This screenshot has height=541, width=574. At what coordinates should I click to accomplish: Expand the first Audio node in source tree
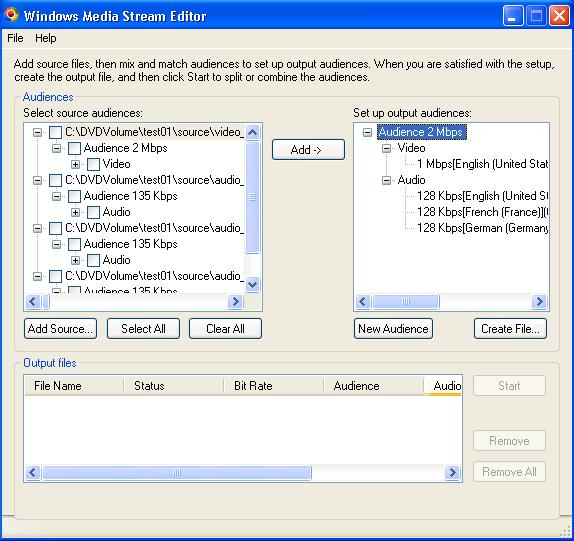point(75,212)
